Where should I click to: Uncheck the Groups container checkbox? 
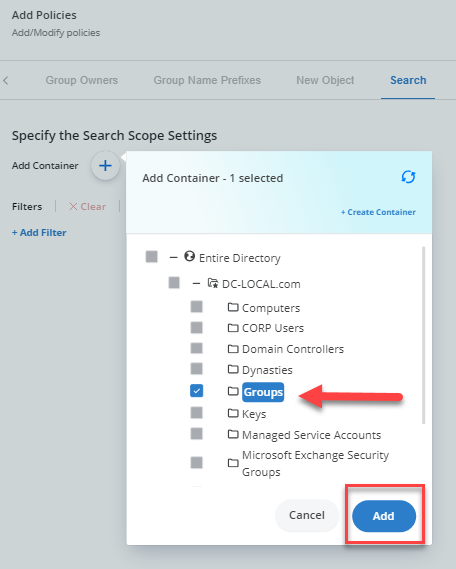coord(197,391)
